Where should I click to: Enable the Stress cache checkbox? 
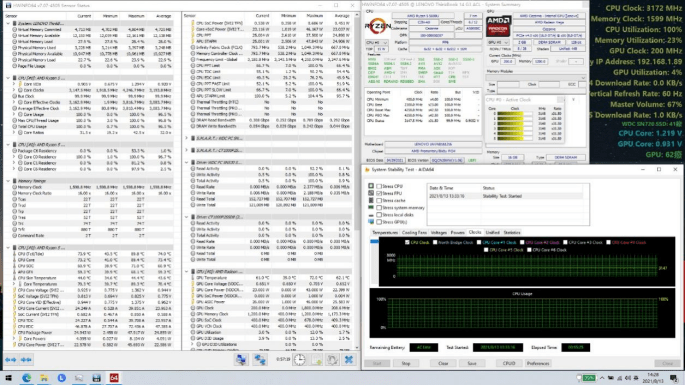[x=379, y=200]
